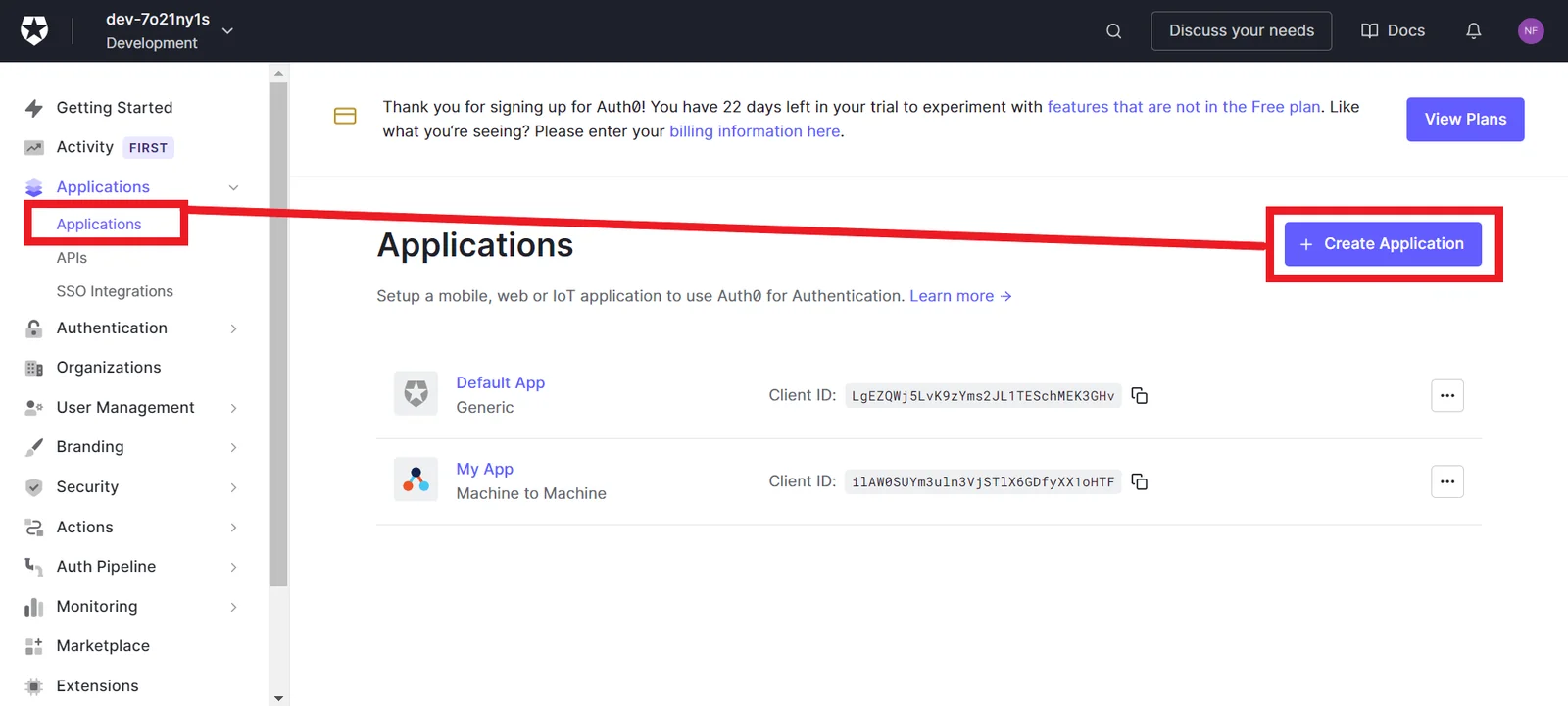Collapse the Applications sidebar section chevron

[x=233, y=188]
